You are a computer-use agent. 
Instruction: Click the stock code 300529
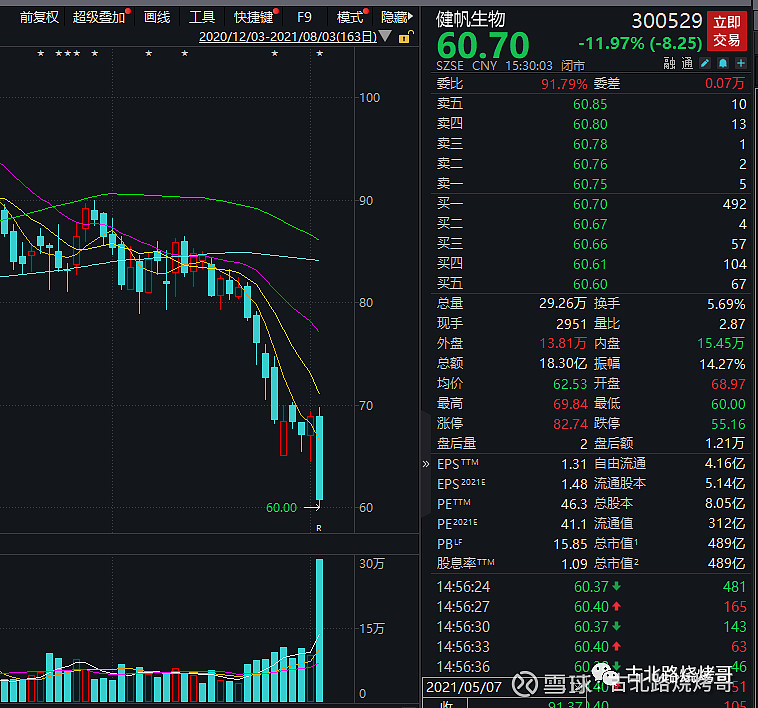[x=667, y=21]
